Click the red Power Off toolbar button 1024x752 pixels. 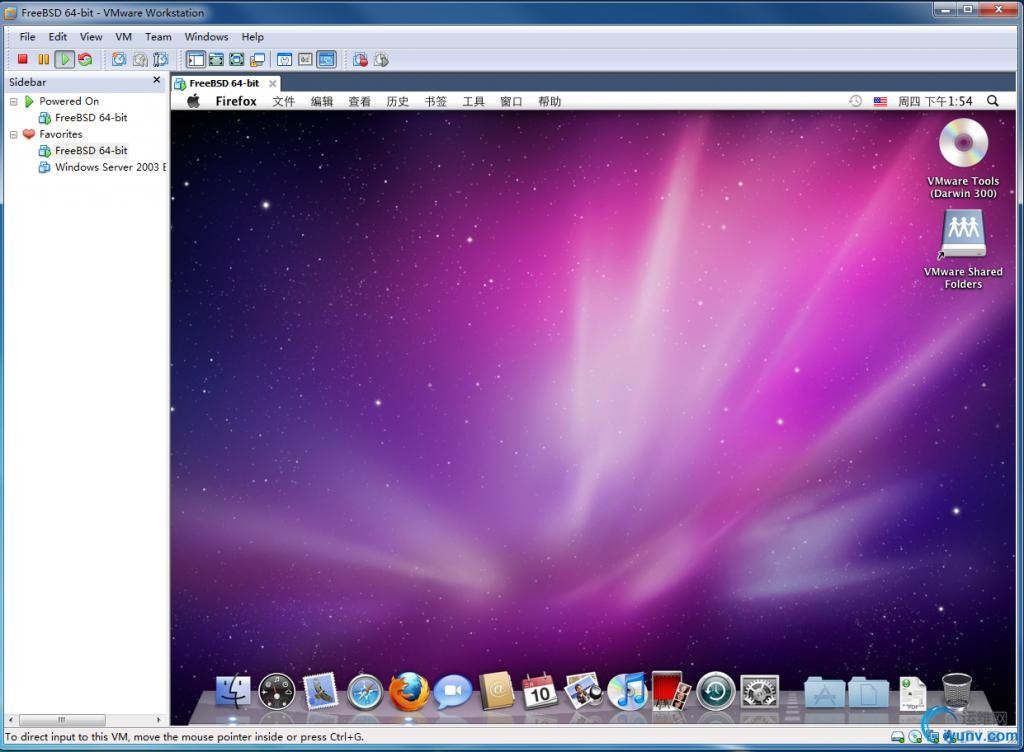click(23, 59)
